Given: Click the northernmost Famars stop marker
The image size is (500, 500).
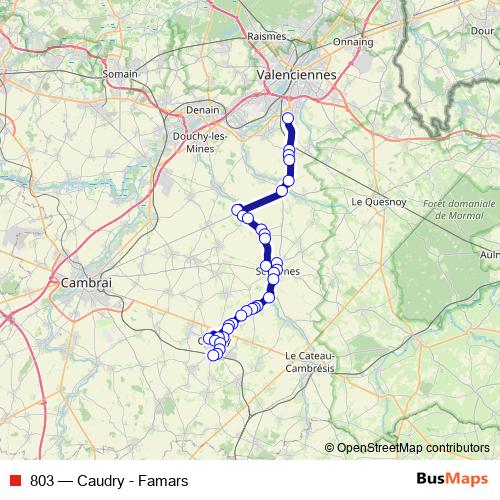Looking at the screenshot, I should tap(288, 118).
